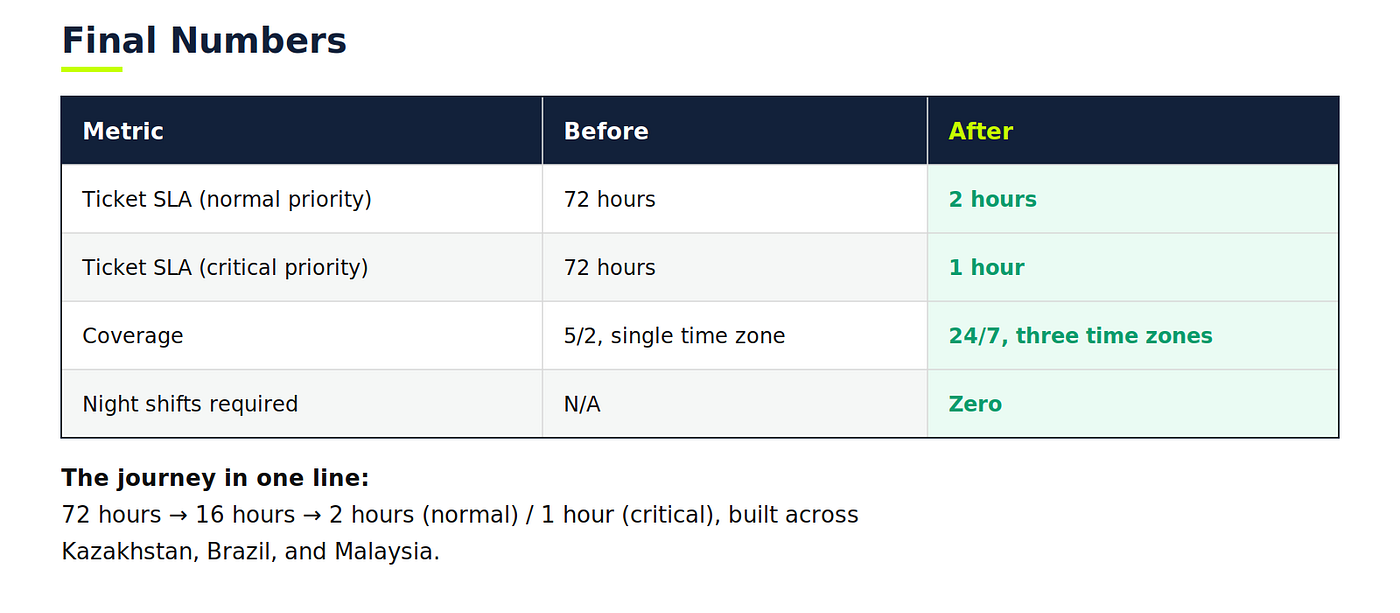The image size is (1400, 613).
Task: Click the Zero value in After column
Action: click(x=975, y=404)
